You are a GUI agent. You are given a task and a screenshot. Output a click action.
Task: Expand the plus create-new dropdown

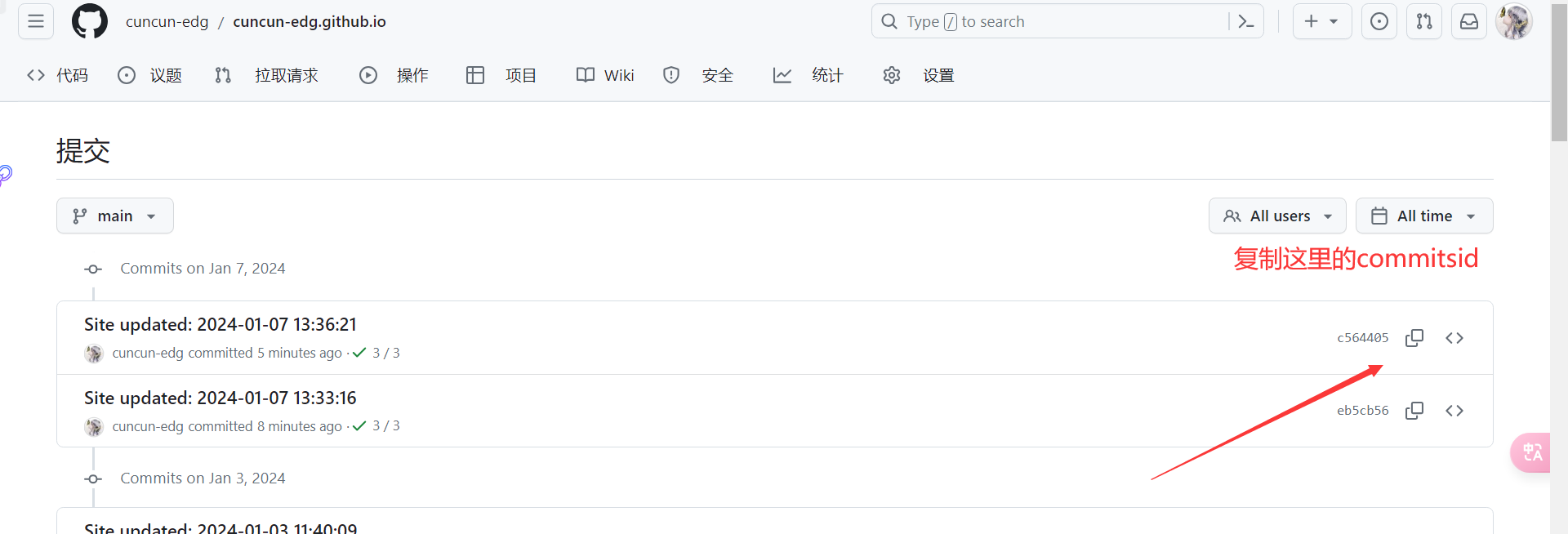point(1321,21)
